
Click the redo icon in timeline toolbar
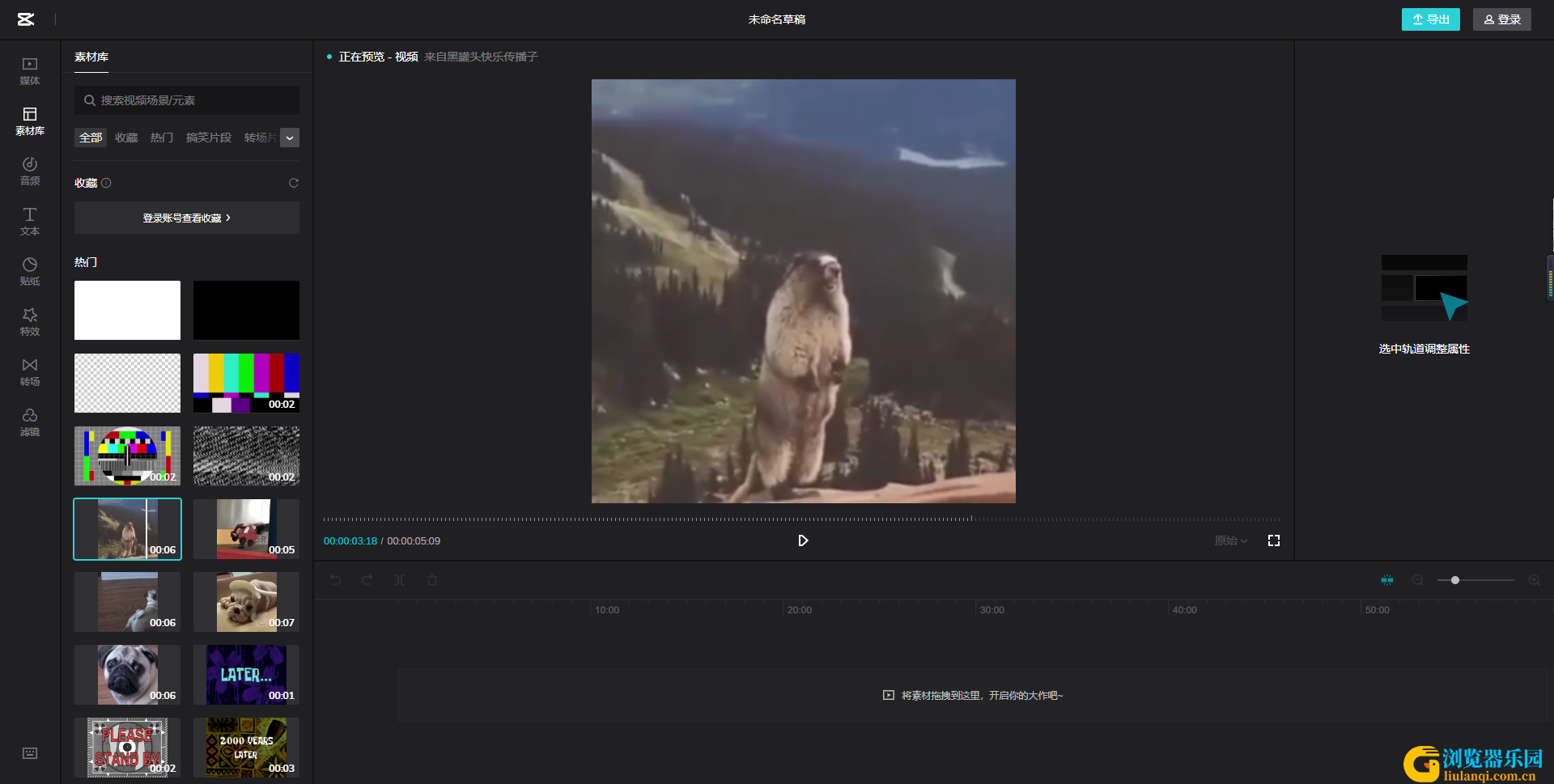(367, 580)
